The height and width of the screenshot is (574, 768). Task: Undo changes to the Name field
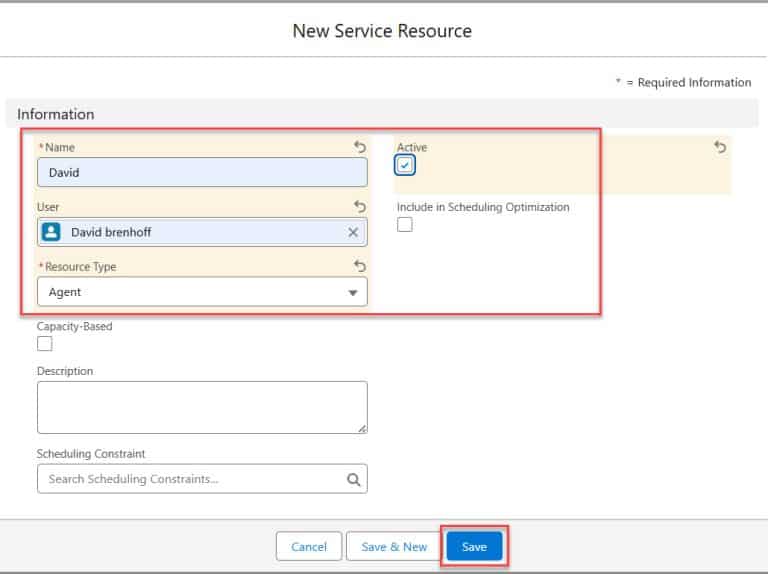tap(360, 147)
